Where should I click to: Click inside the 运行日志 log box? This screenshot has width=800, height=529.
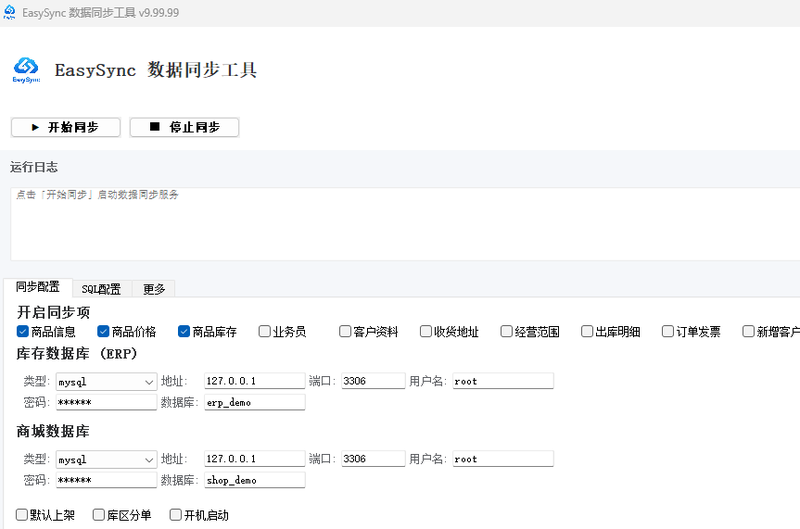click(x=405, y=224)
